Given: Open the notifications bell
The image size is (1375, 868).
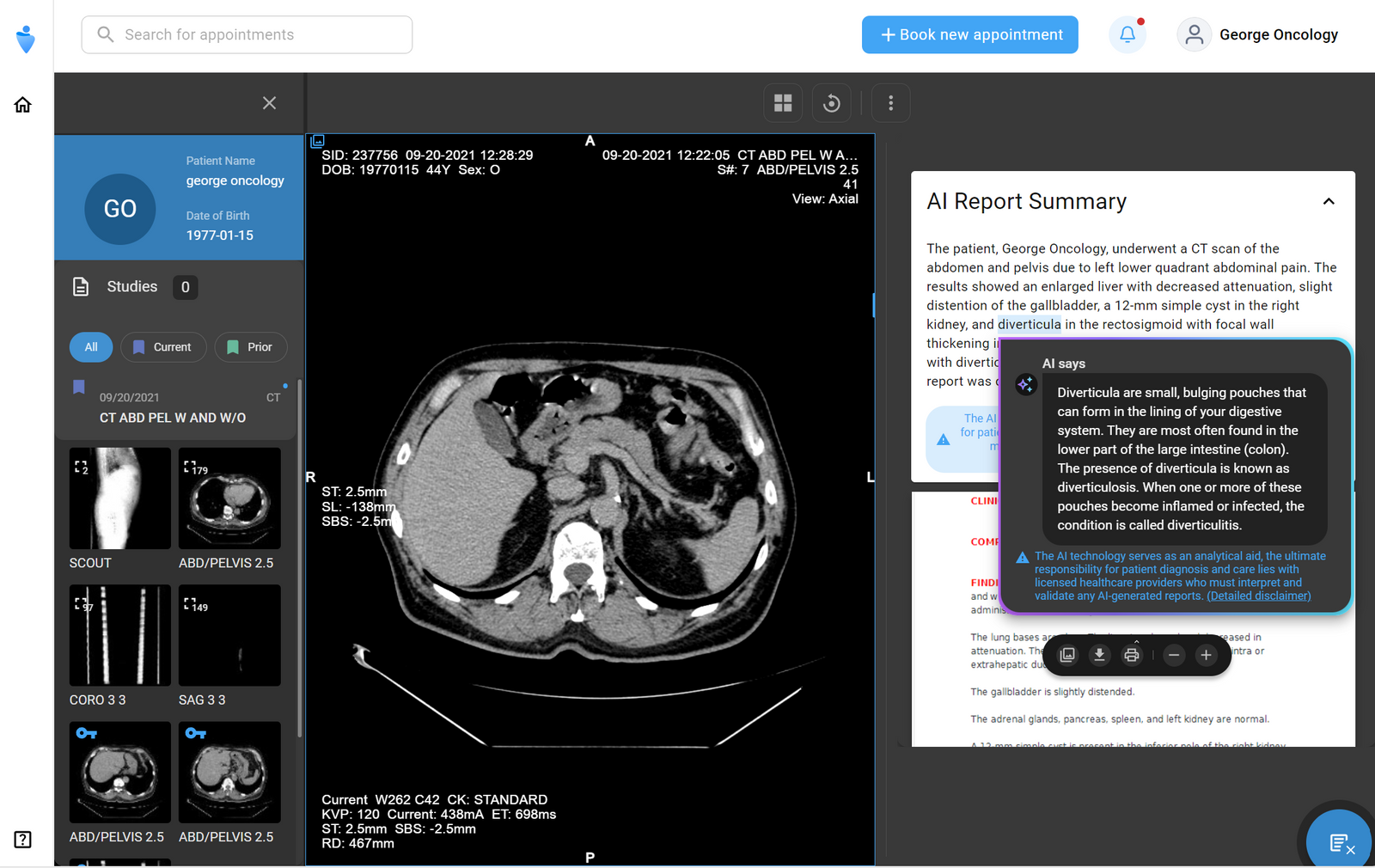Looking at the screenshot, I should click(1127, 34).
